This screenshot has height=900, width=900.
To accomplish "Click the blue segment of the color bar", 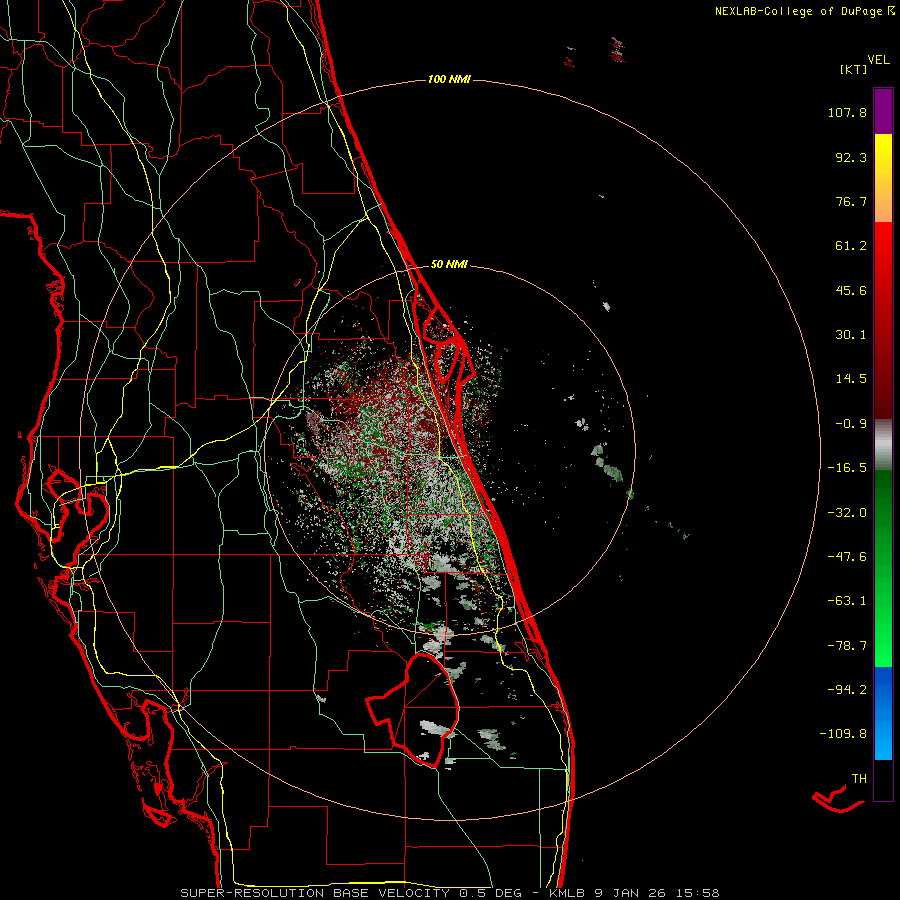I will (x=883, y=713).
